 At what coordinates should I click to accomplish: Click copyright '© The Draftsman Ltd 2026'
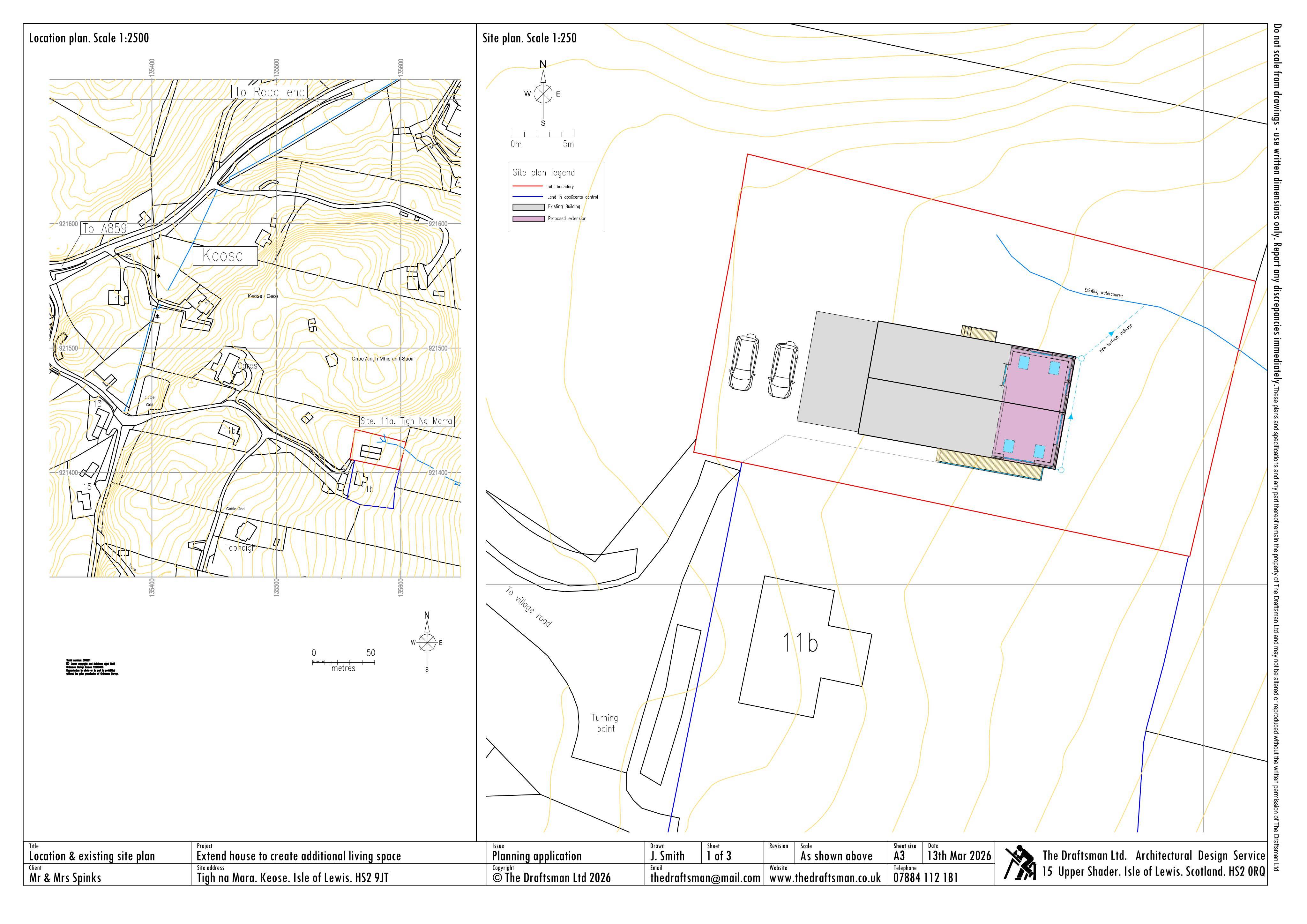tap(551, 878)
